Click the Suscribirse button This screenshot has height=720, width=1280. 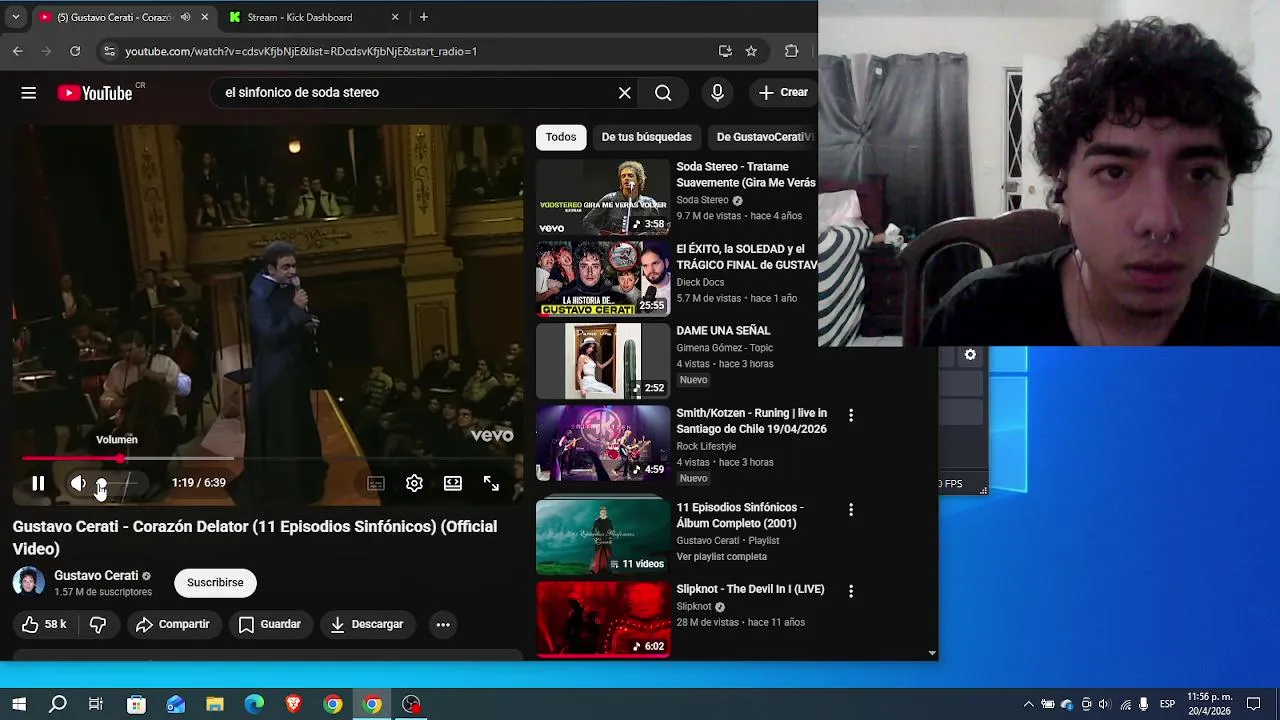(215, 583)
